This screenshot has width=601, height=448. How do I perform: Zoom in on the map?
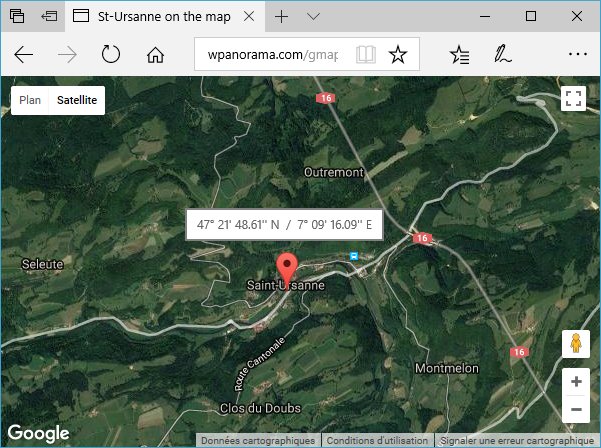(576, 382)
